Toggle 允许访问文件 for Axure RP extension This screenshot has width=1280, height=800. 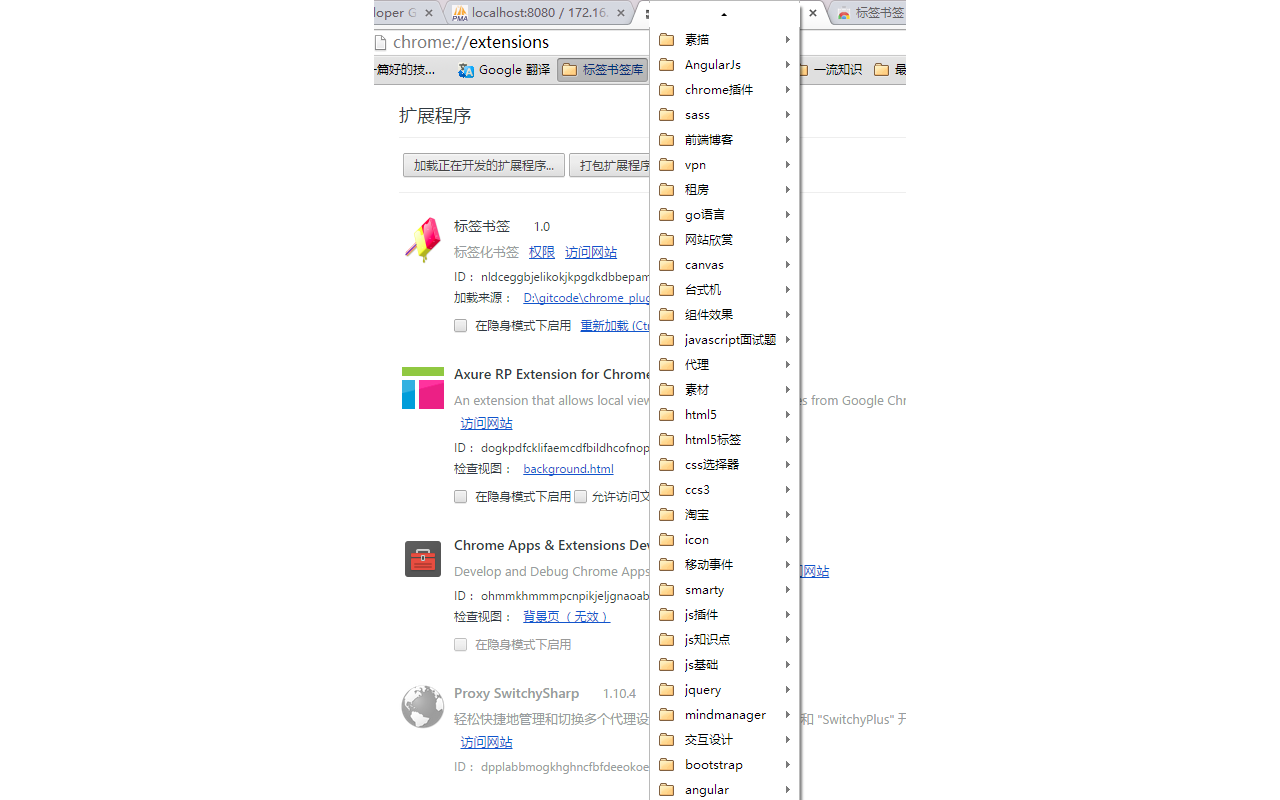(x=580, y=496)
